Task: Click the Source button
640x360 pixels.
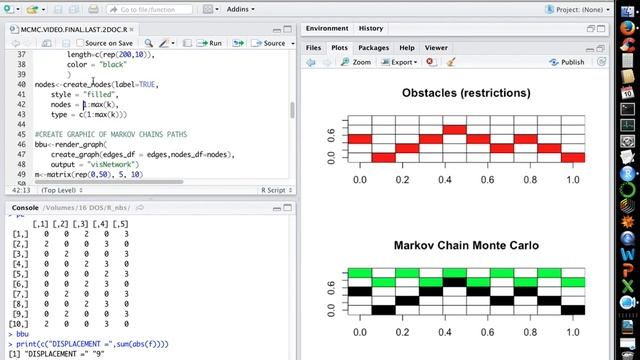Action: point(269,43)
